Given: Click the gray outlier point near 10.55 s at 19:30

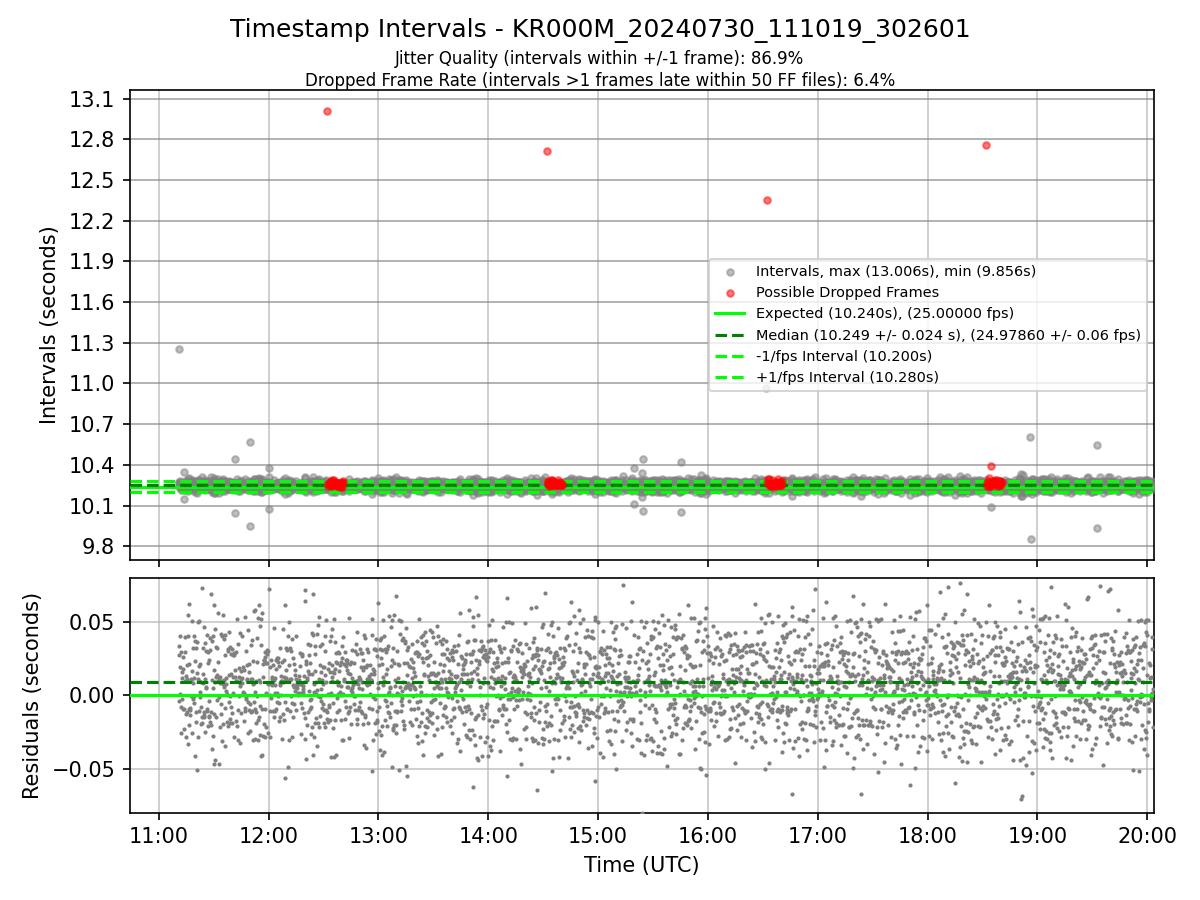Looking at the screenshot, I should tap(1097, 445).
